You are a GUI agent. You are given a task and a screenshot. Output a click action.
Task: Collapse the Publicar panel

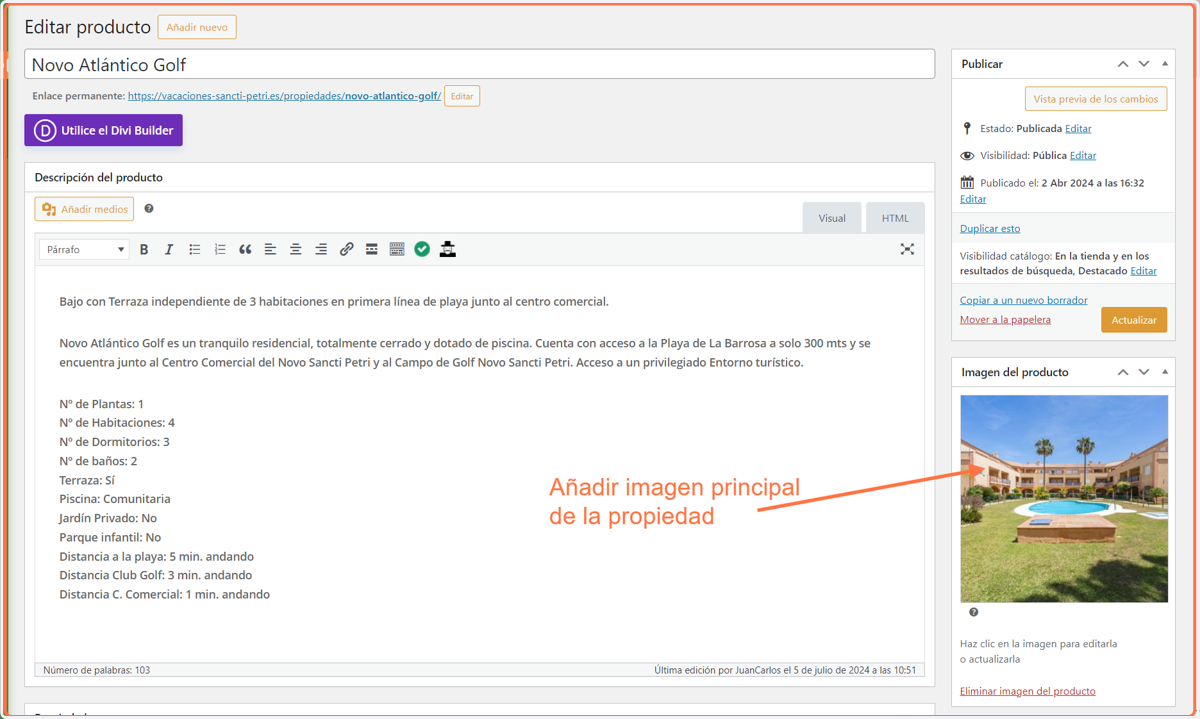pos(1165,64)
